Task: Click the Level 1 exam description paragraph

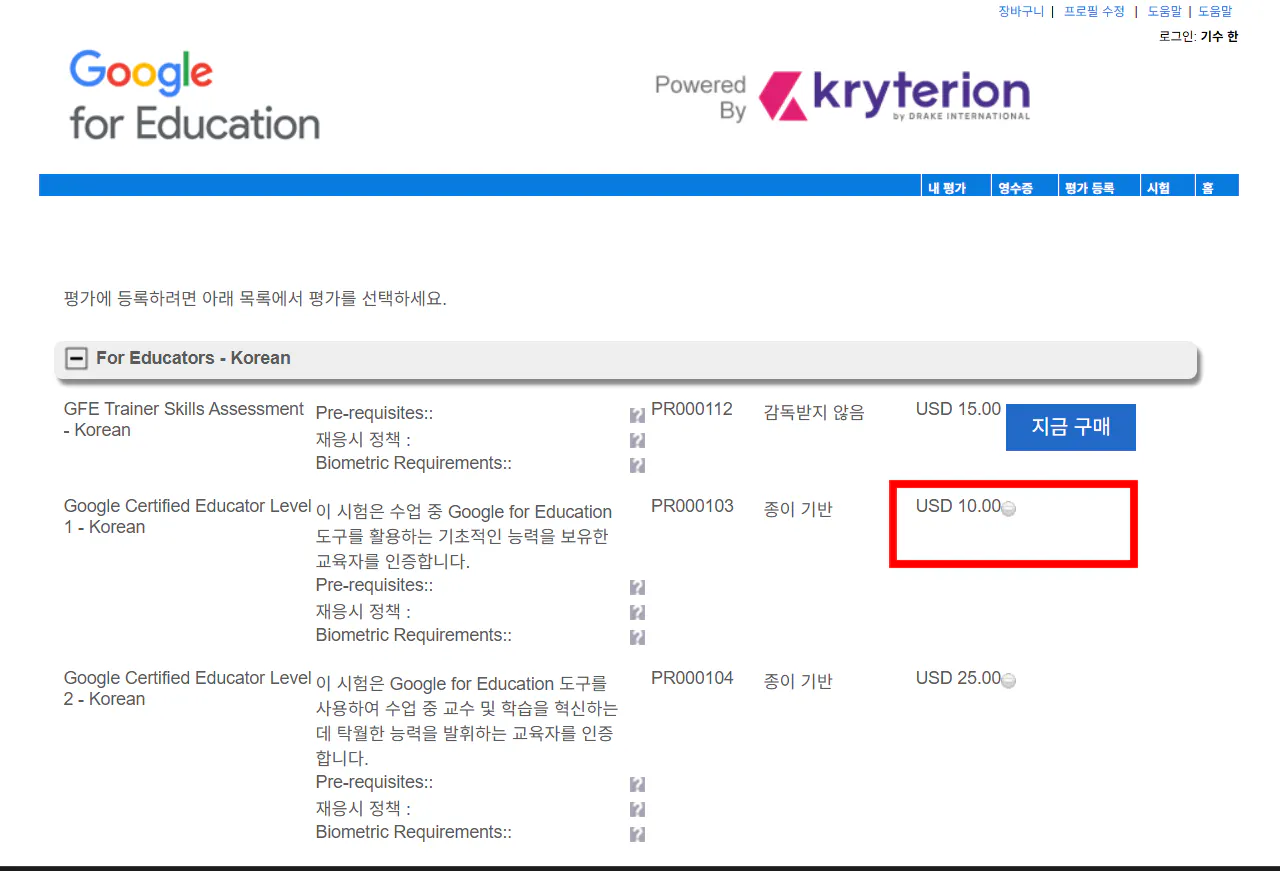Action: pyautogui.click(x=464, y=537)
